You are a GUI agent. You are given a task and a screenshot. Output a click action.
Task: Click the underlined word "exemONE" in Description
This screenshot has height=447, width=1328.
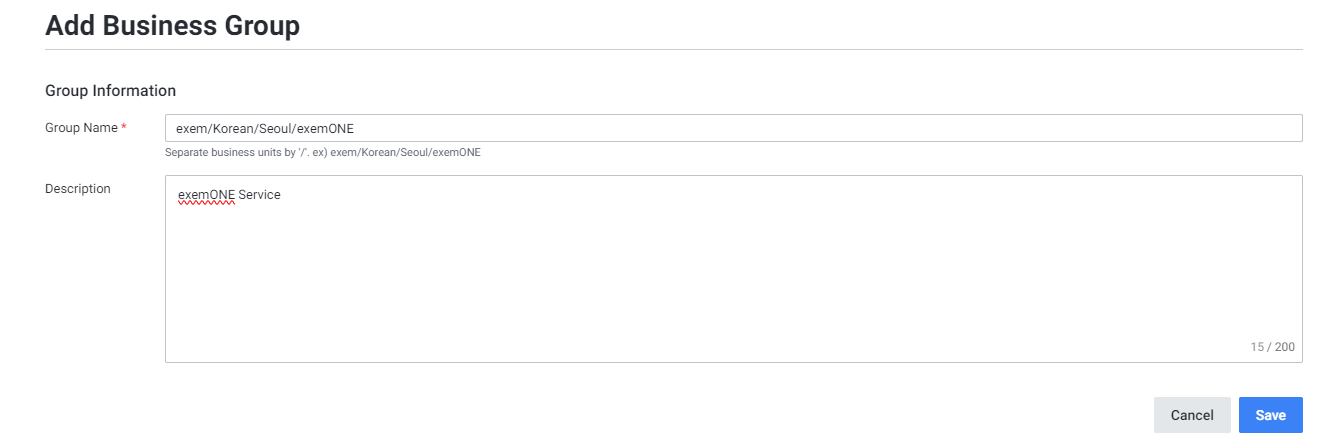[x=206, y=195]
